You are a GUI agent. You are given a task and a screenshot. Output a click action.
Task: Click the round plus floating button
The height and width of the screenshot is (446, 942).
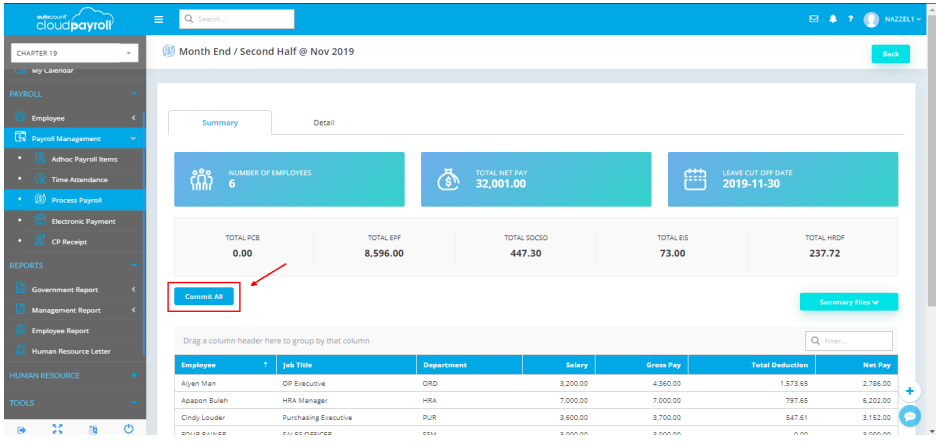[x=910, y=391]
